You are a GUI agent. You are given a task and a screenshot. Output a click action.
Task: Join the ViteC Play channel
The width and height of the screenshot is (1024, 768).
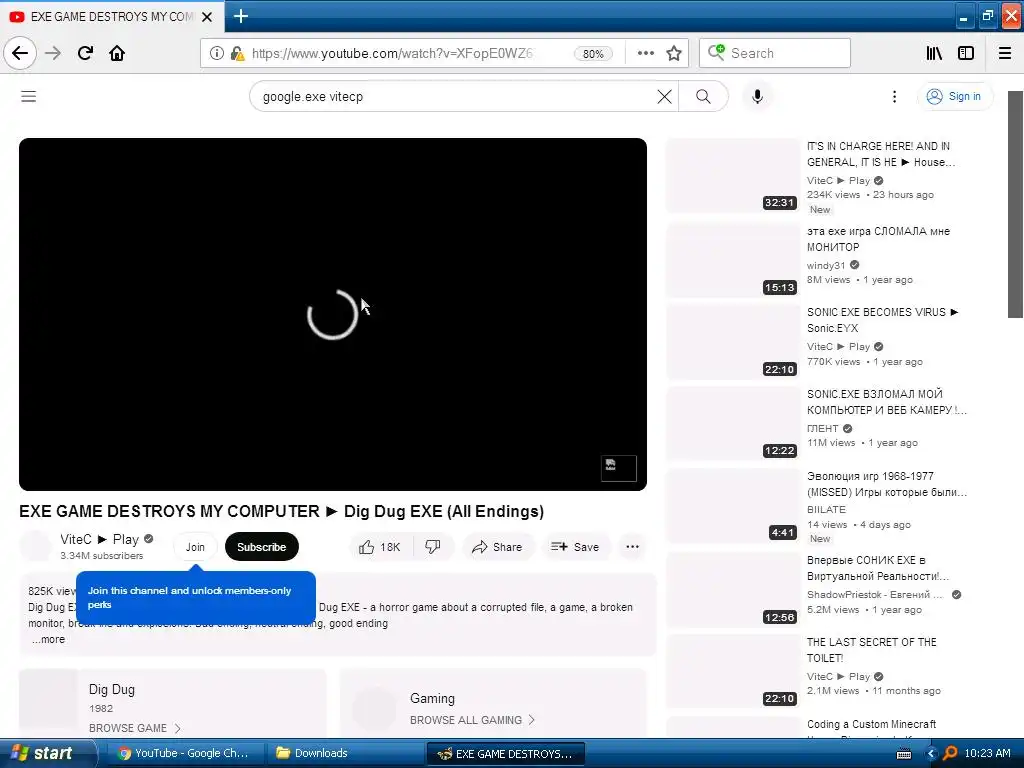click(195, 547)
